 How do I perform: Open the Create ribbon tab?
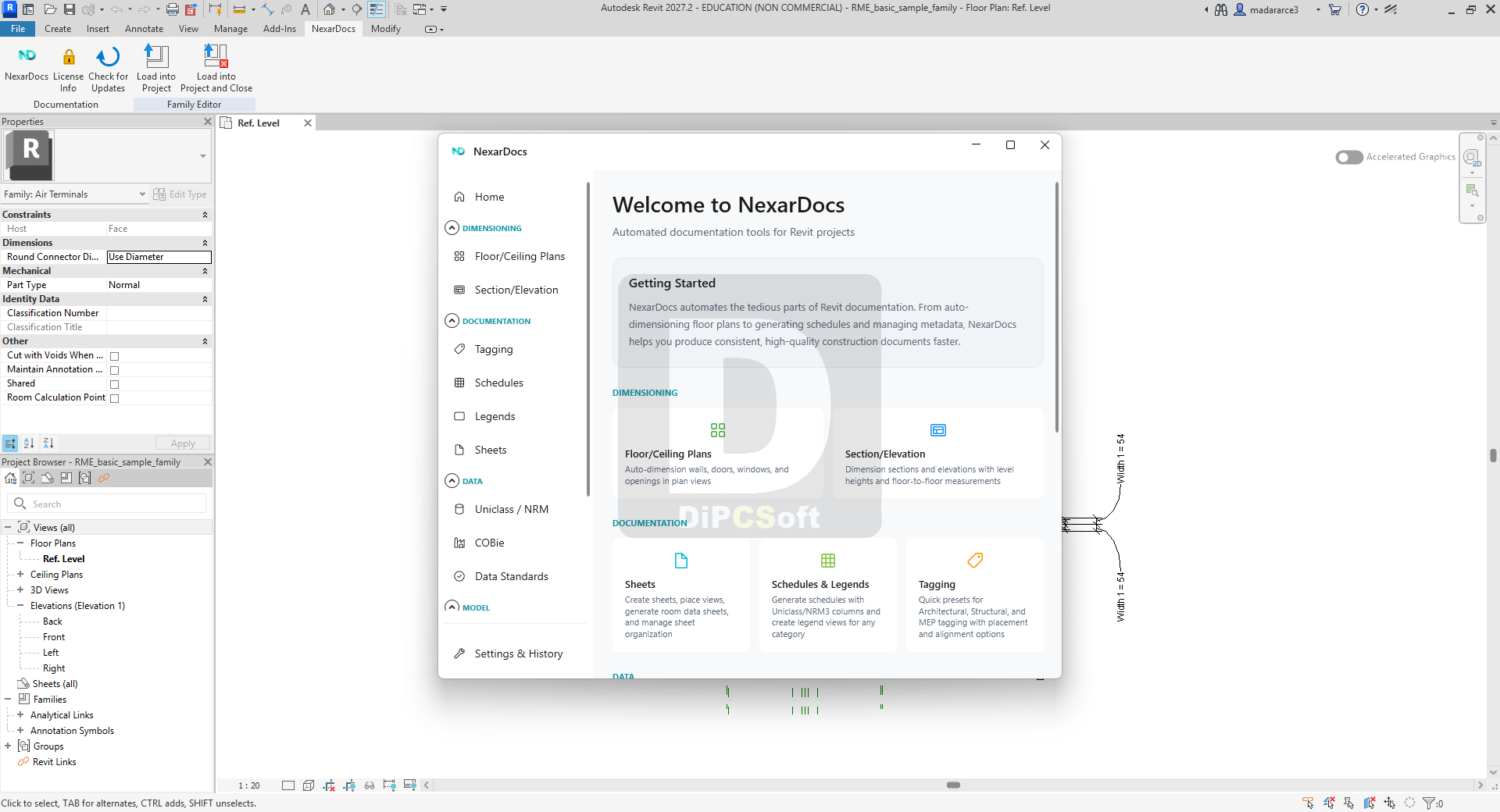click(58, 29)
